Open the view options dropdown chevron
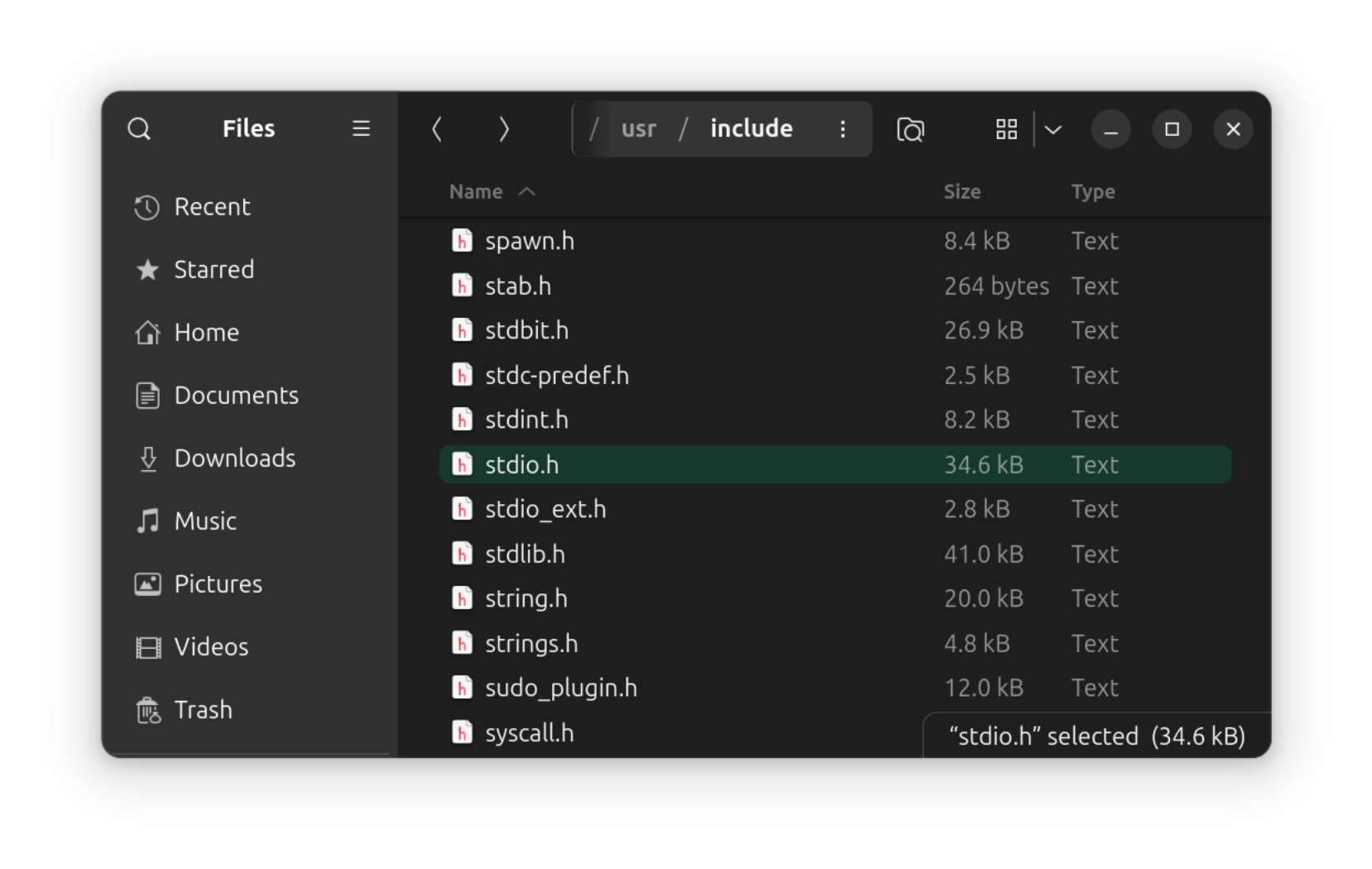1372x869 pixels. (x=1053, y=129)
